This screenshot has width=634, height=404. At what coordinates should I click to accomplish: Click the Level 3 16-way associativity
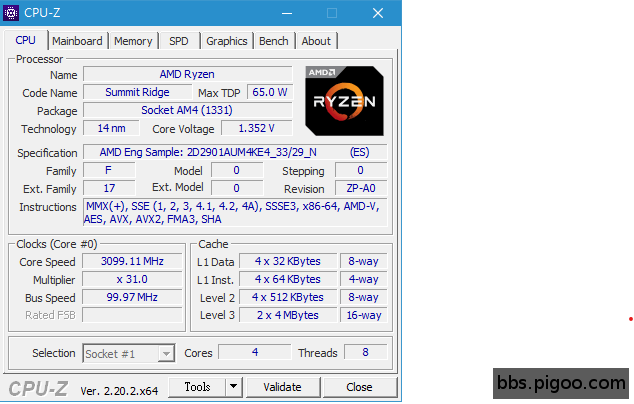363,315
